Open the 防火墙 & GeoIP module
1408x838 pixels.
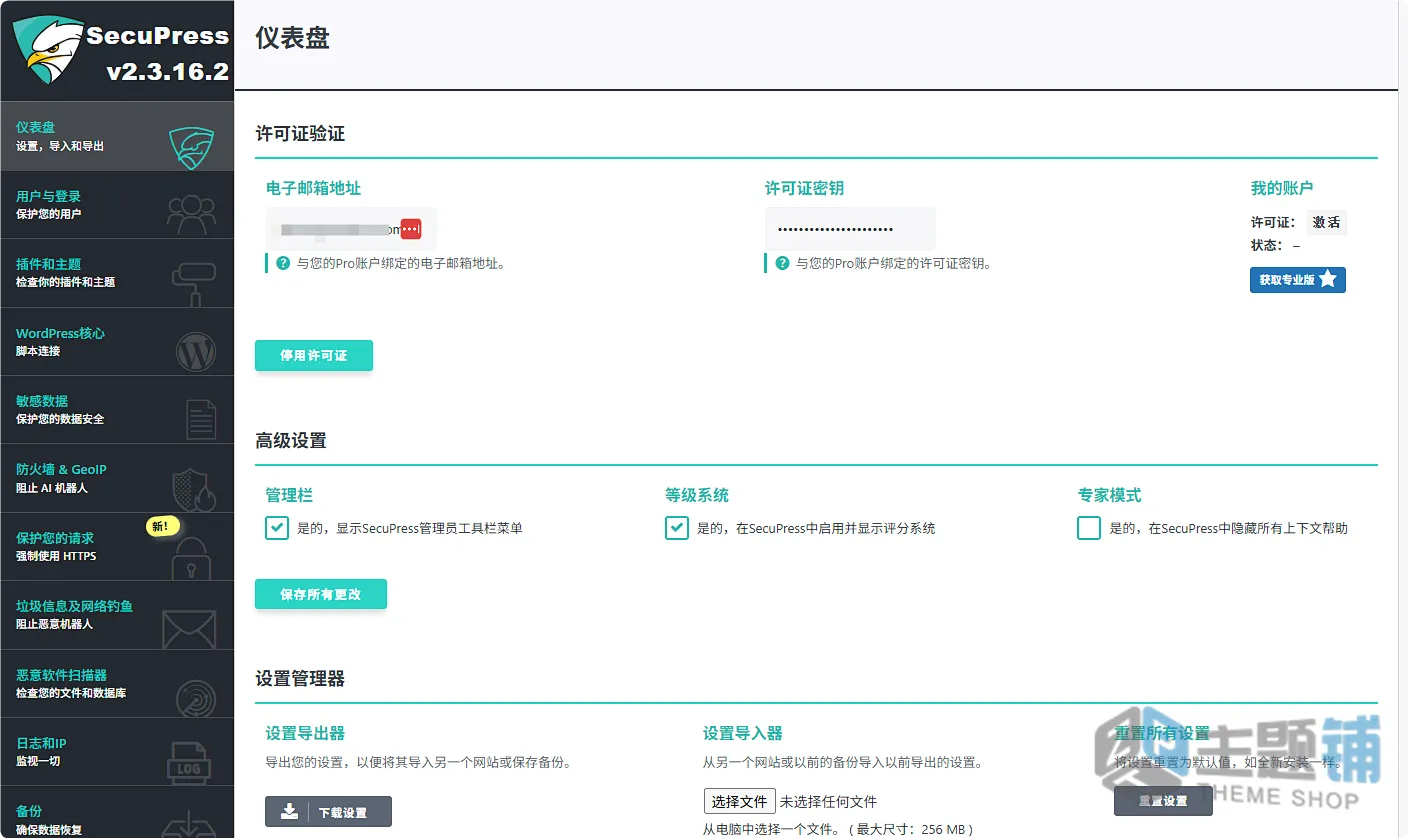point(117,478)
